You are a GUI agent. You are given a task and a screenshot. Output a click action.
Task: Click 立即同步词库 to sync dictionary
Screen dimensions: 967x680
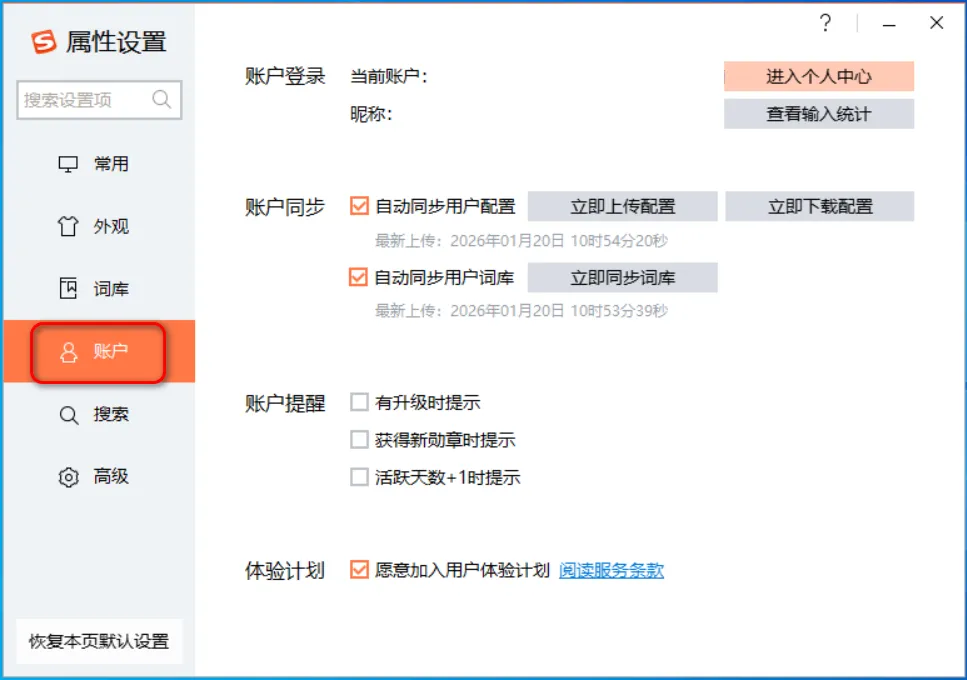pos(625,278)
